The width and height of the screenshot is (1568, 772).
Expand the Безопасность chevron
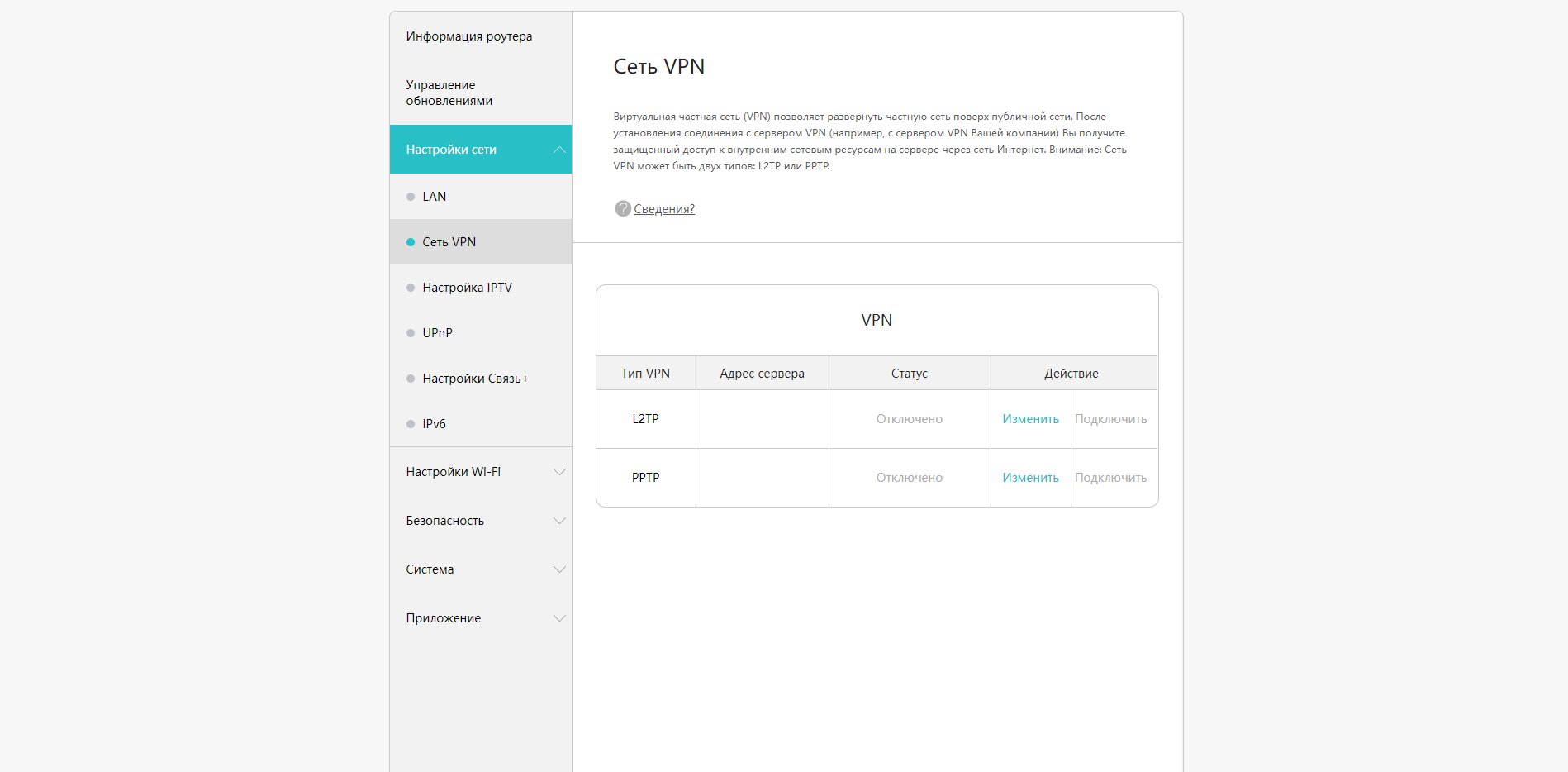click(x=559, y=521)
